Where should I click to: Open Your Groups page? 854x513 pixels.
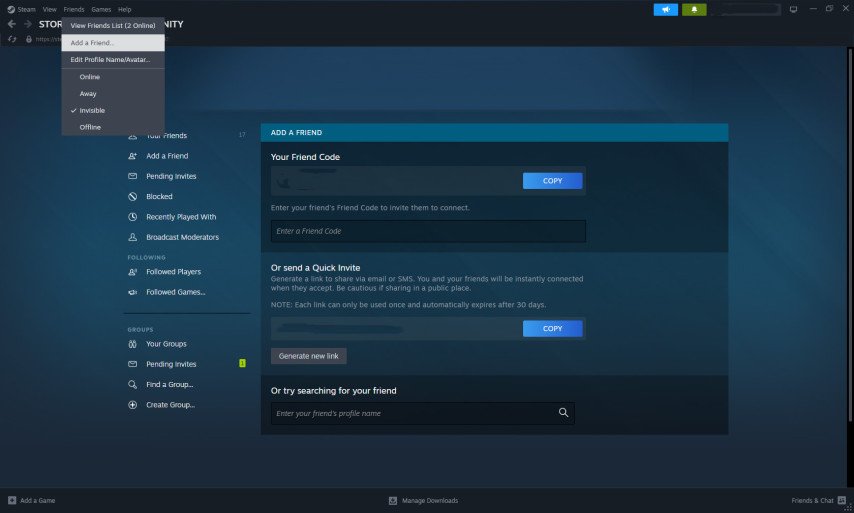coord(166,344)
